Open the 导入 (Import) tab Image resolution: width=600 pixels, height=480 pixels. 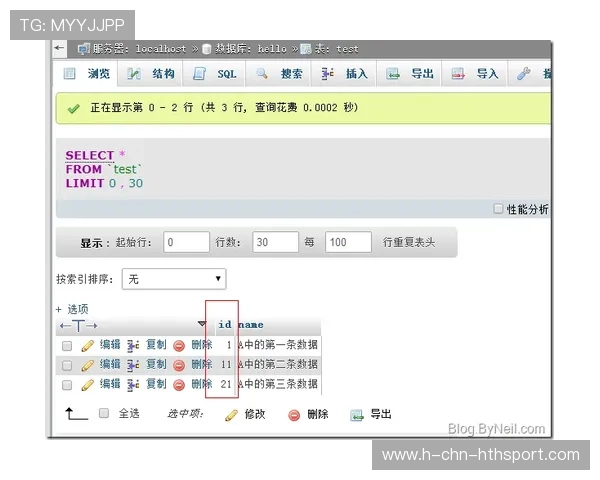click(x=475, y=73)
